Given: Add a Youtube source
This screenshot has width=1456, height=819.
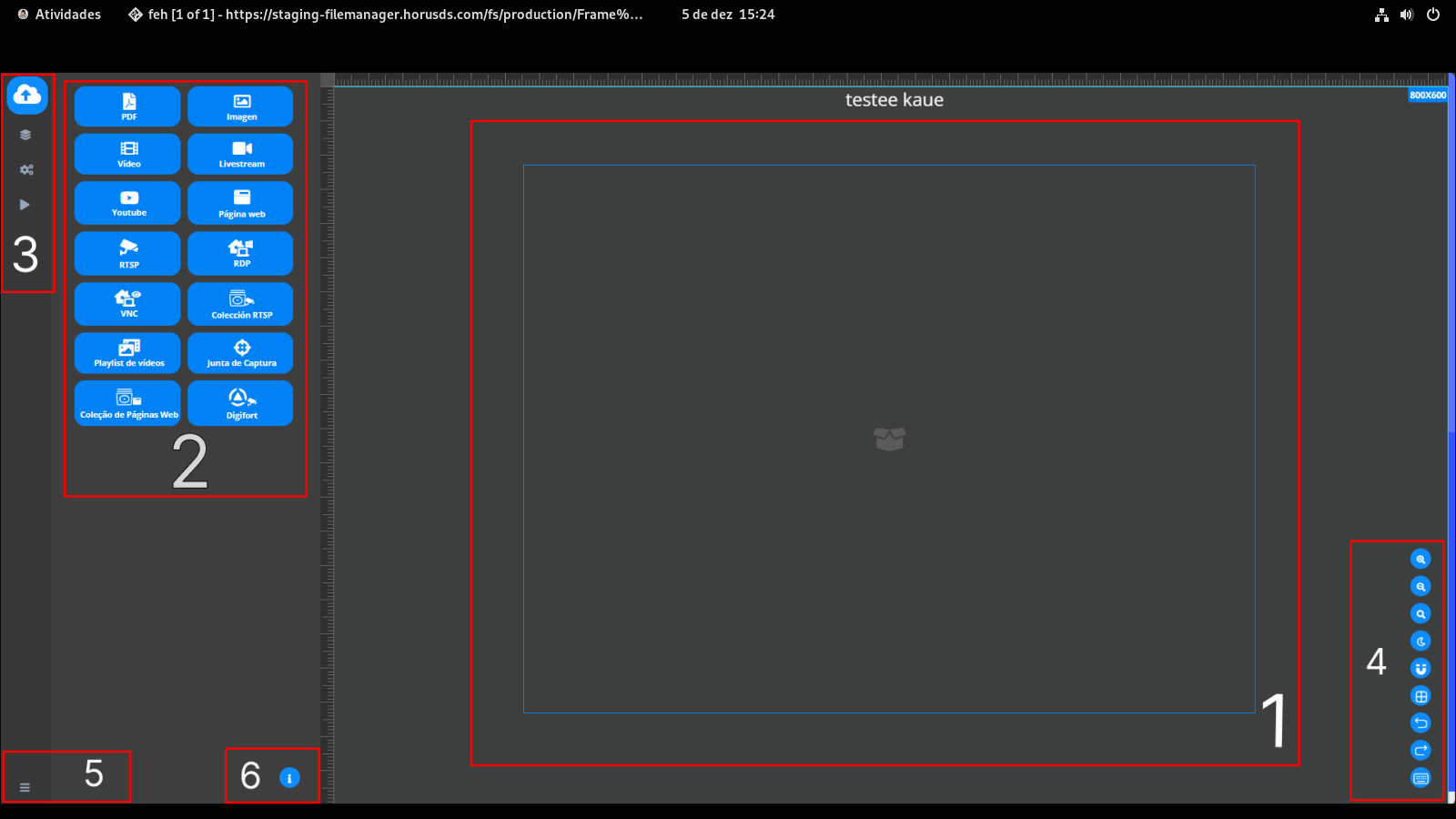Looking at the screenshot, I should (127, 203).
